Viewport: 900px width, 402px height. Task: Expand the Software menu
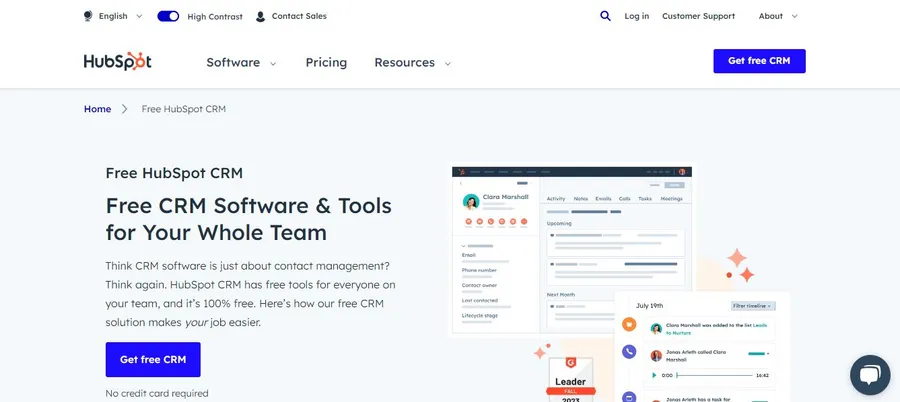241,63
